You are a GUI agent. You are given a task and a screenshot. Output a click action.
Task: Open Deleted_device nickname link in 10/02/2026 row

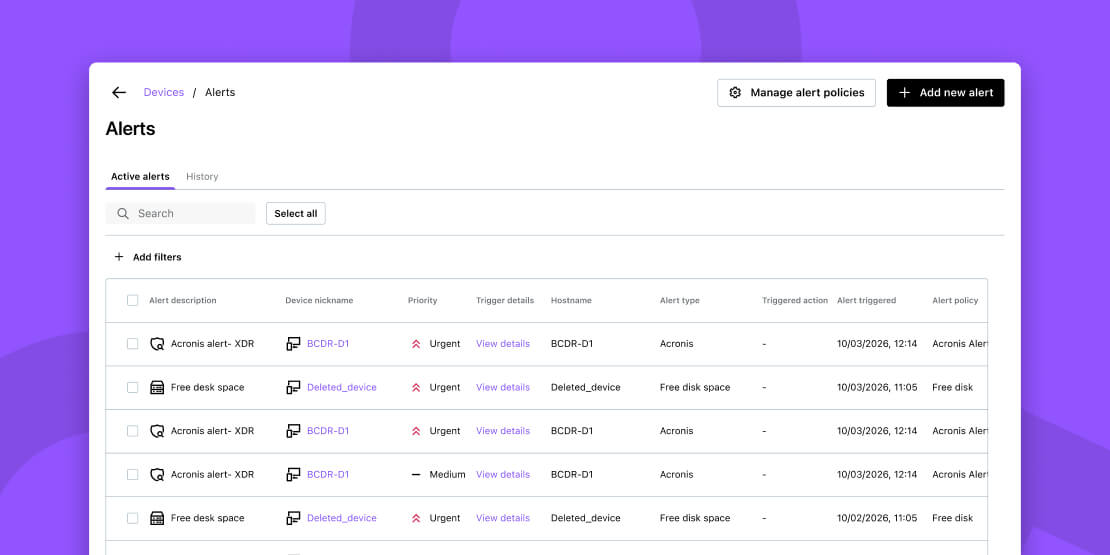pos(342,518)
